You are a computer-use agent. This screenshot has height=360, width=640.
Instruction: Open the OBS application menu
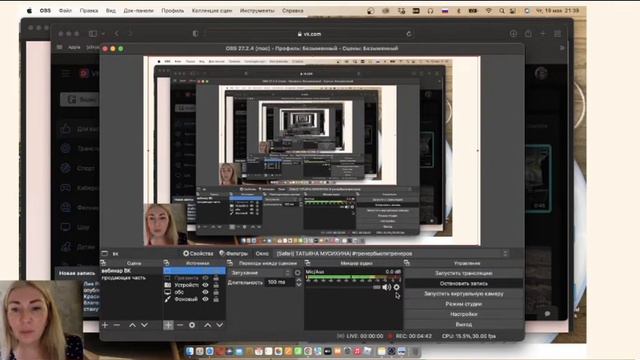(45, 11)
